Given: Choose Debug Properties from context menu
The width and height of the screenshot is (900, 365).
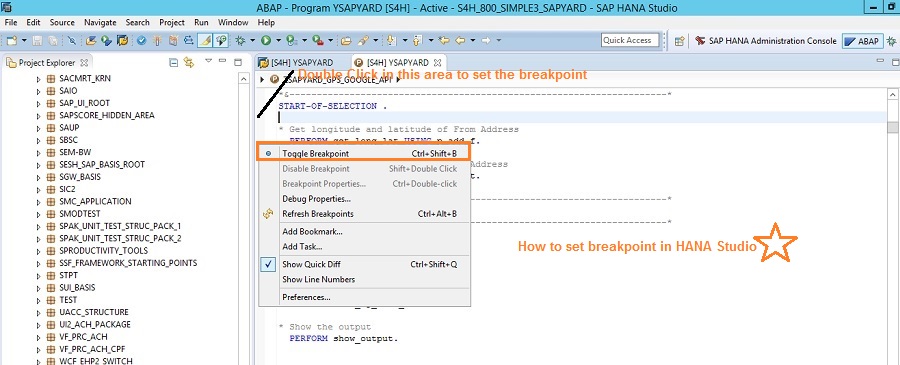Looking at the screenshot, I should [x=316, y=199].
